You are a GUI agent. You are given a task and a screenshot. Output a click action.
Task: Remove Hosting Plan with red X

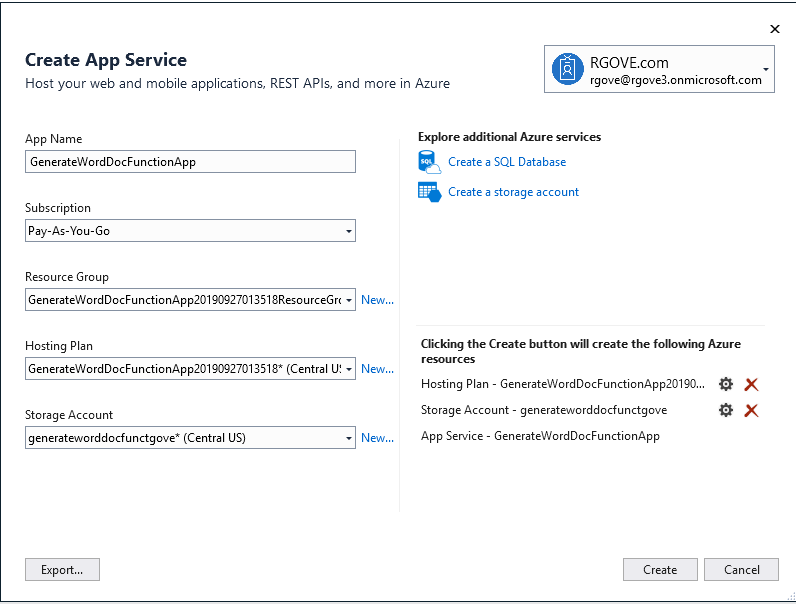751,384
